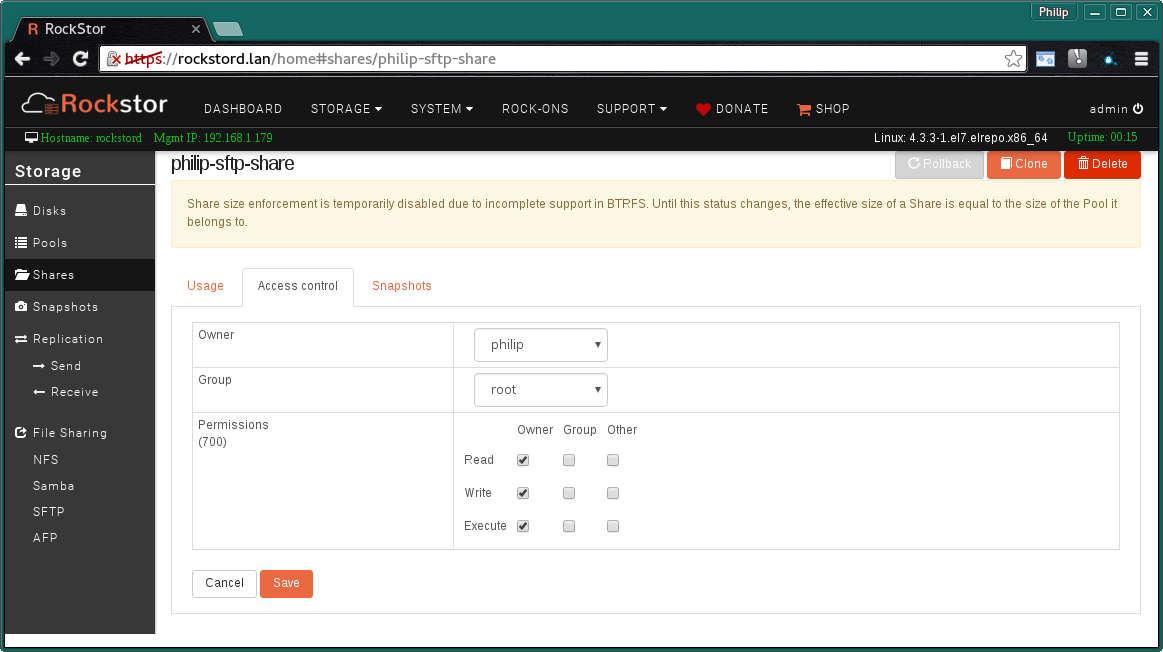Click the Permissions (700) label

(233, 433)
